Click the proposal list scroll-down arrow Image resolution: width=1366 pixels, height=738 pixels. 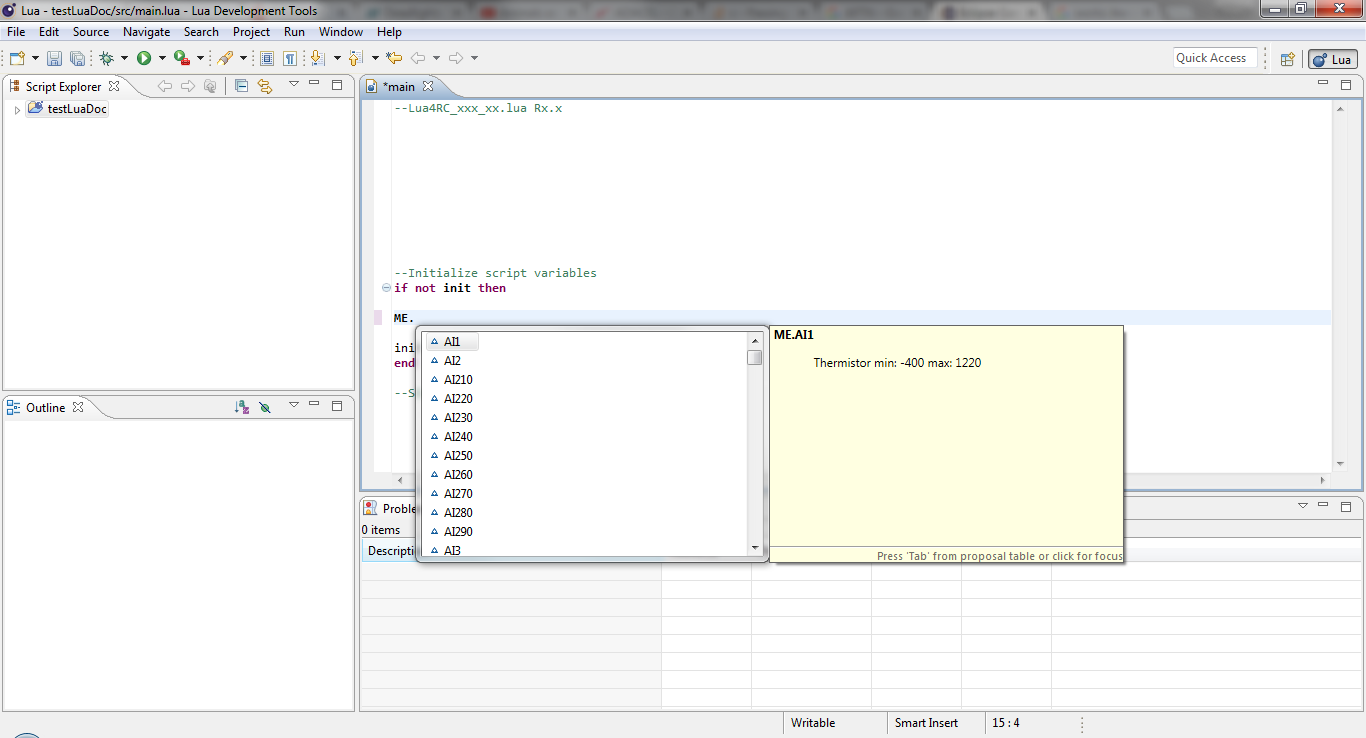(x=755, y=547)
